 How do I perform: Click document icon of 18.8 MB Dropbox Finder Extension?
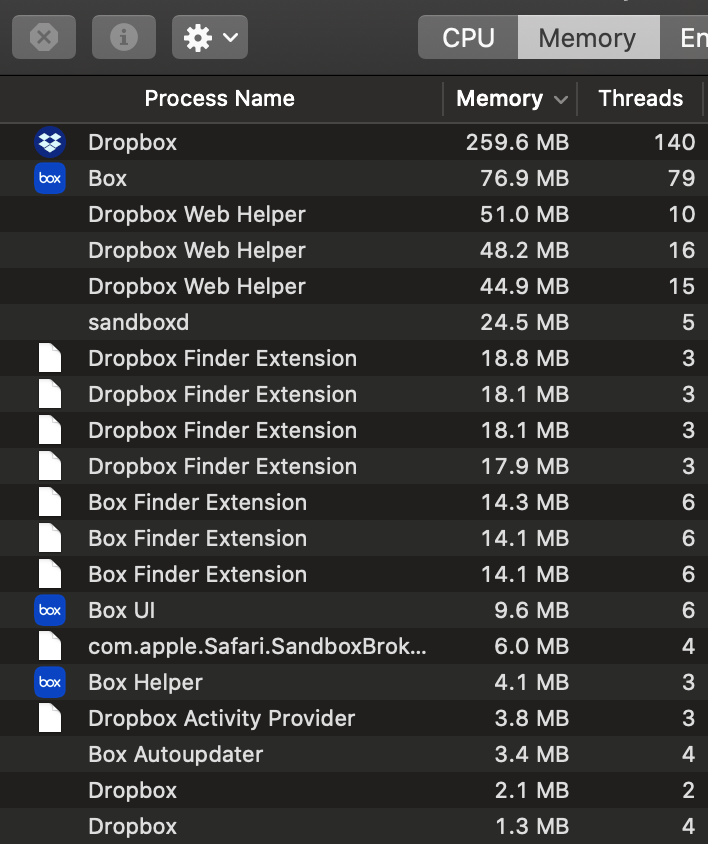tap(50, 358)
